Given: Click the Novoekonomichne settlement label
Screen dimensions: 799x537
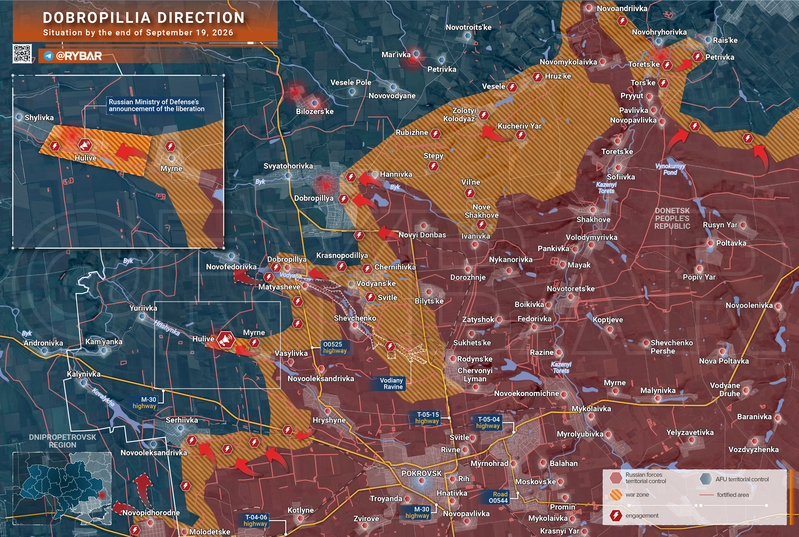Looking at the screenshot, I should 526,394.
